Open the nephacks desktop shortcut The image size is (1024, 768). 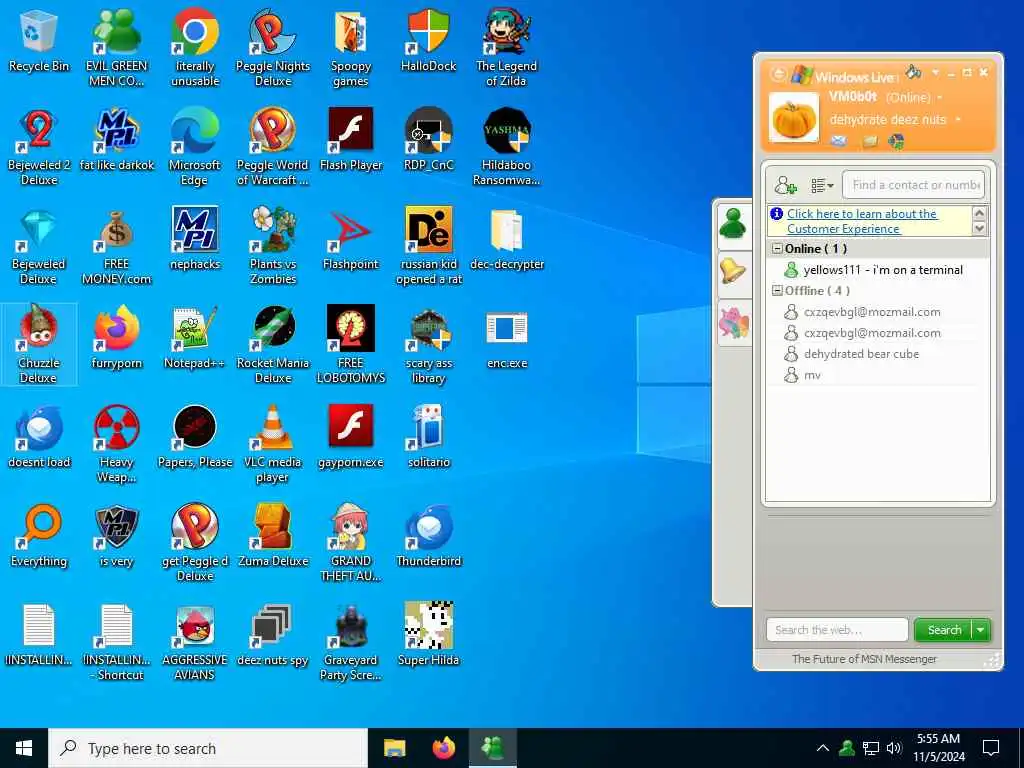pyautogui.click(x=195, y=239)
